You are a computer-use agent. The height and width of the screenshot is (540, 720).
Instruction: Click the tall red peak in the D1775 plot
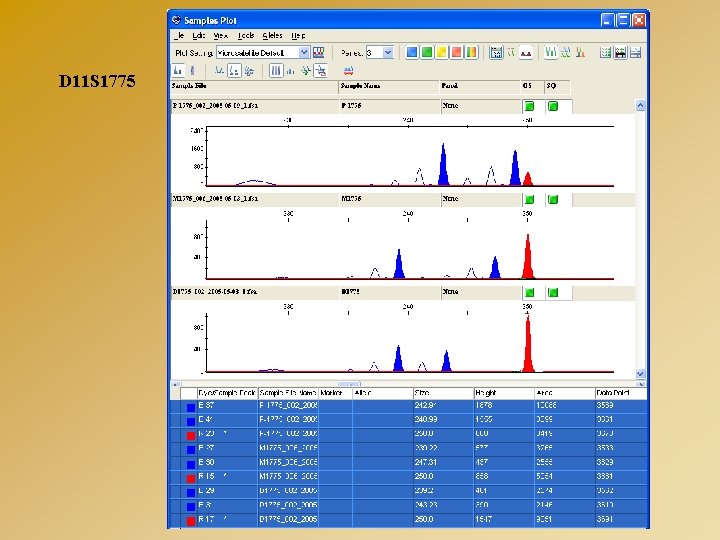click(x=528, y=344)
